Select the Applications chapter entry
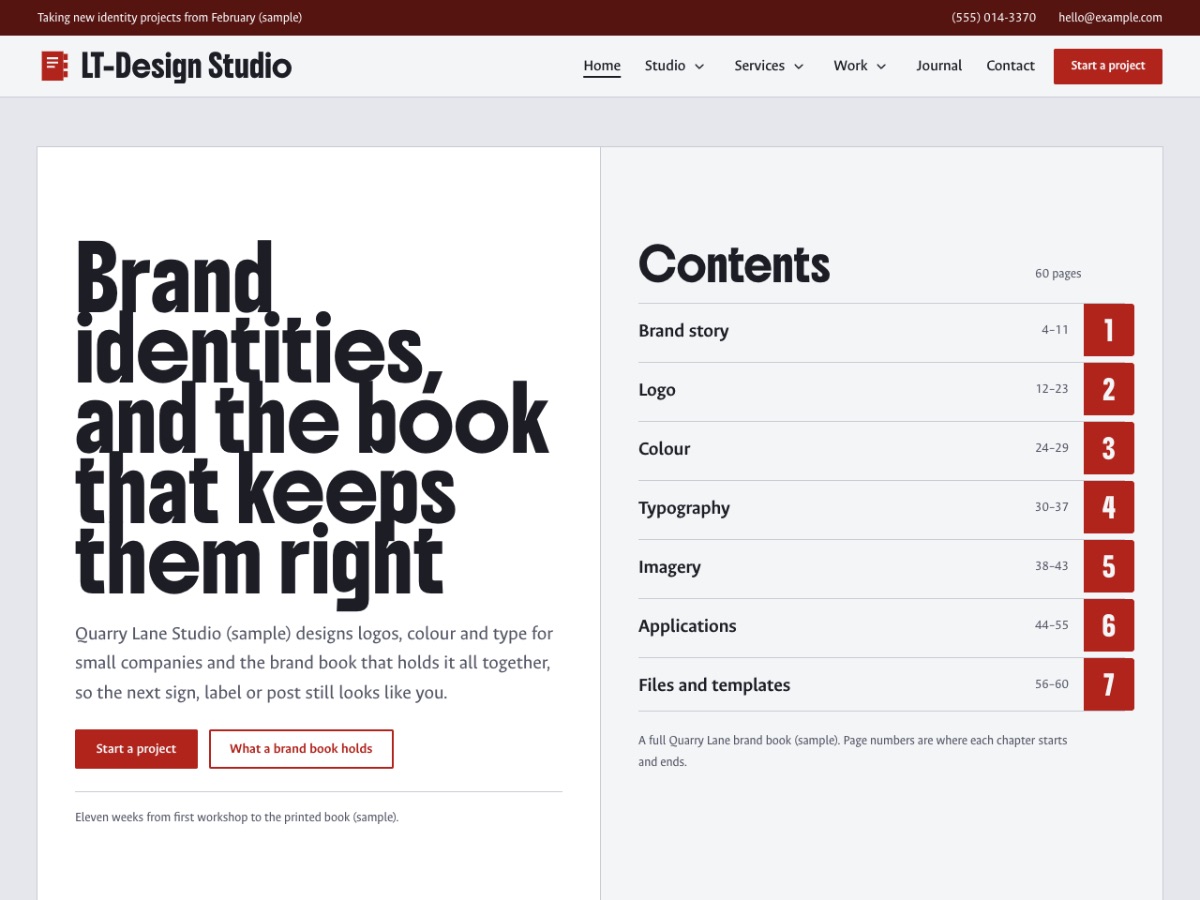 pos(860,625)
